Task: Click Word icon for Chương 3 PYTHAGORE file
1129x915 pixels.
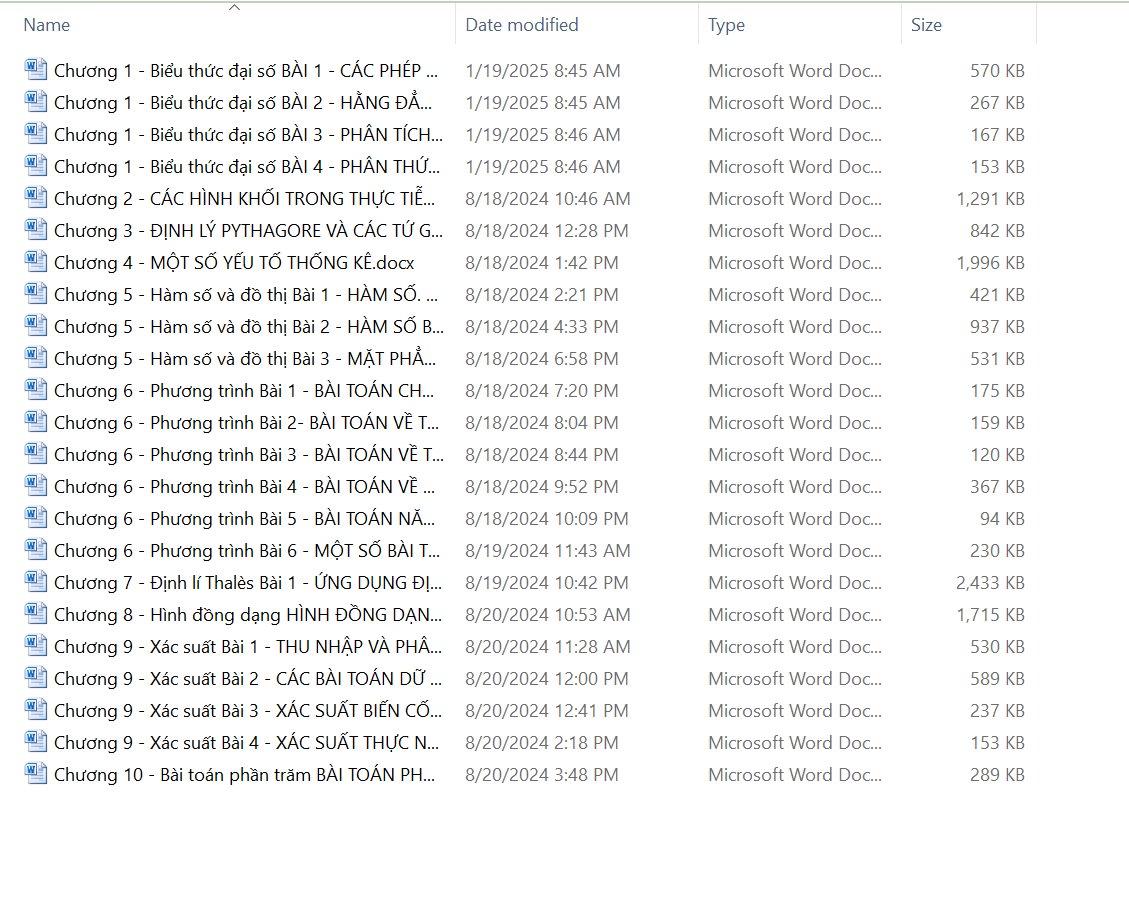Action: 36,230
